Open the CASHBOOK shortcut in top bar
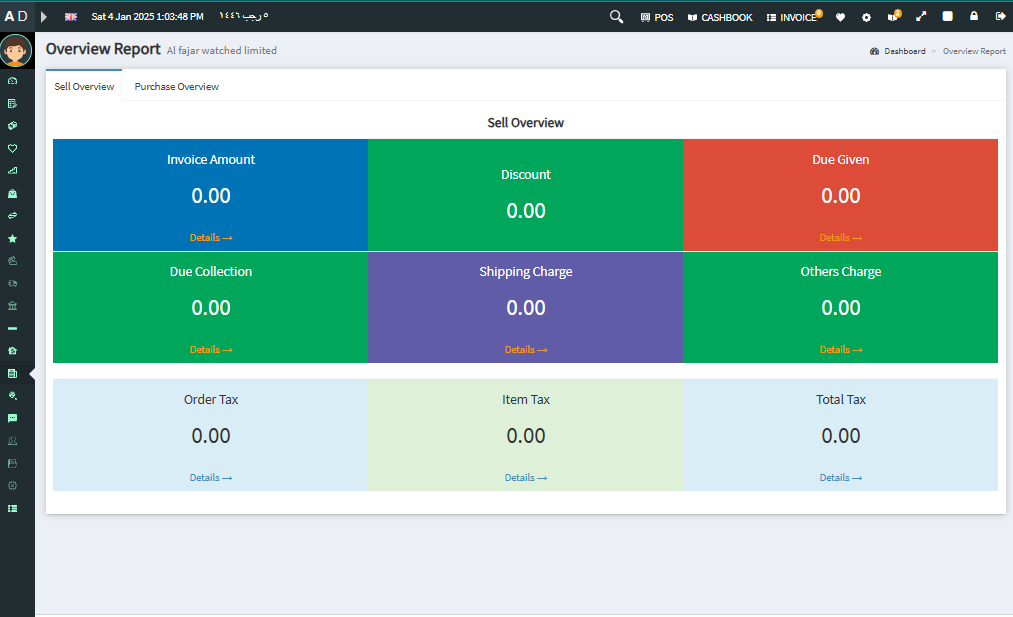 720,17
